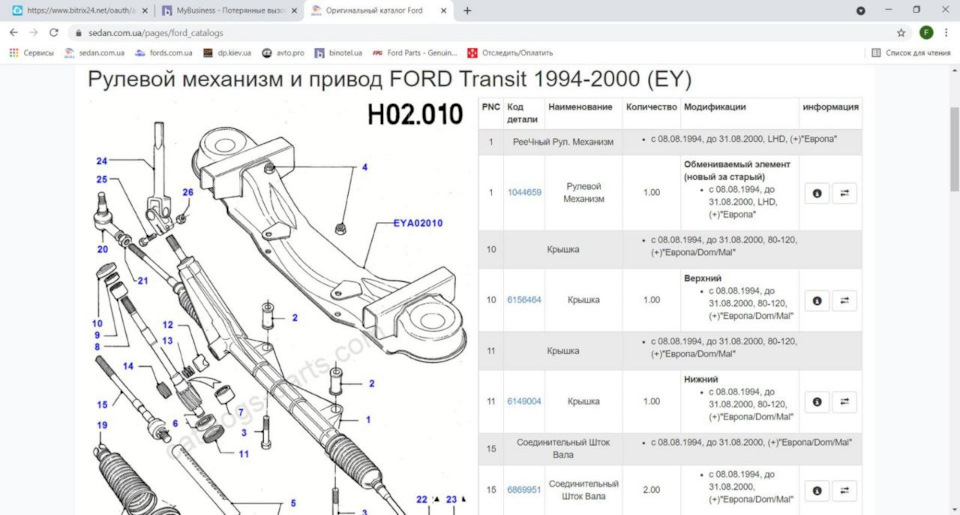Bookmark this page with star icon
The image size is (960, 515).
click(901, 33)
